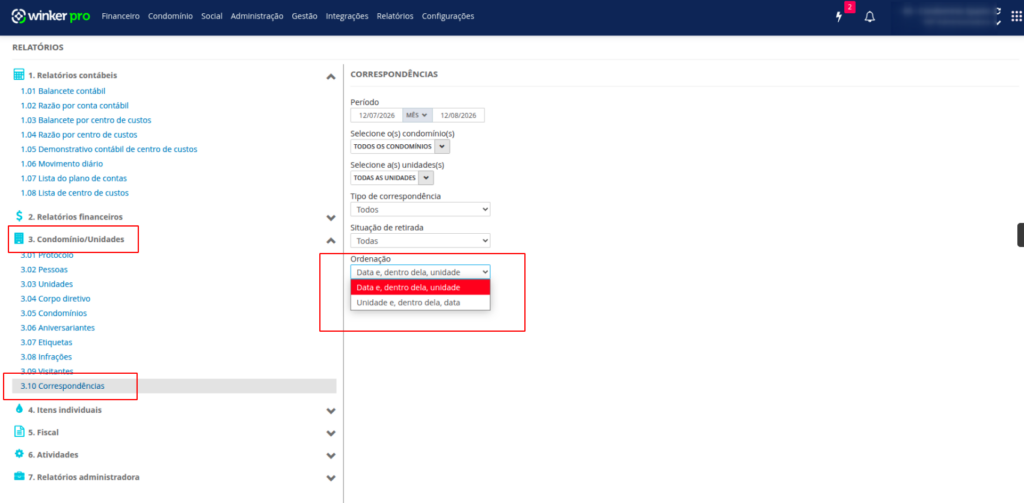
Task: Open the Situação de retirada dropdown
Action: tap(421, 240)
